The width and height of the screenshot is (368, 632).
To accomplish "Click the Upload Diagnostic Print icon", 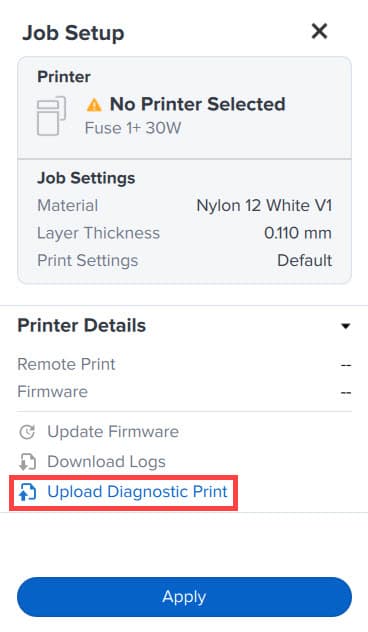I will point(27,492).
